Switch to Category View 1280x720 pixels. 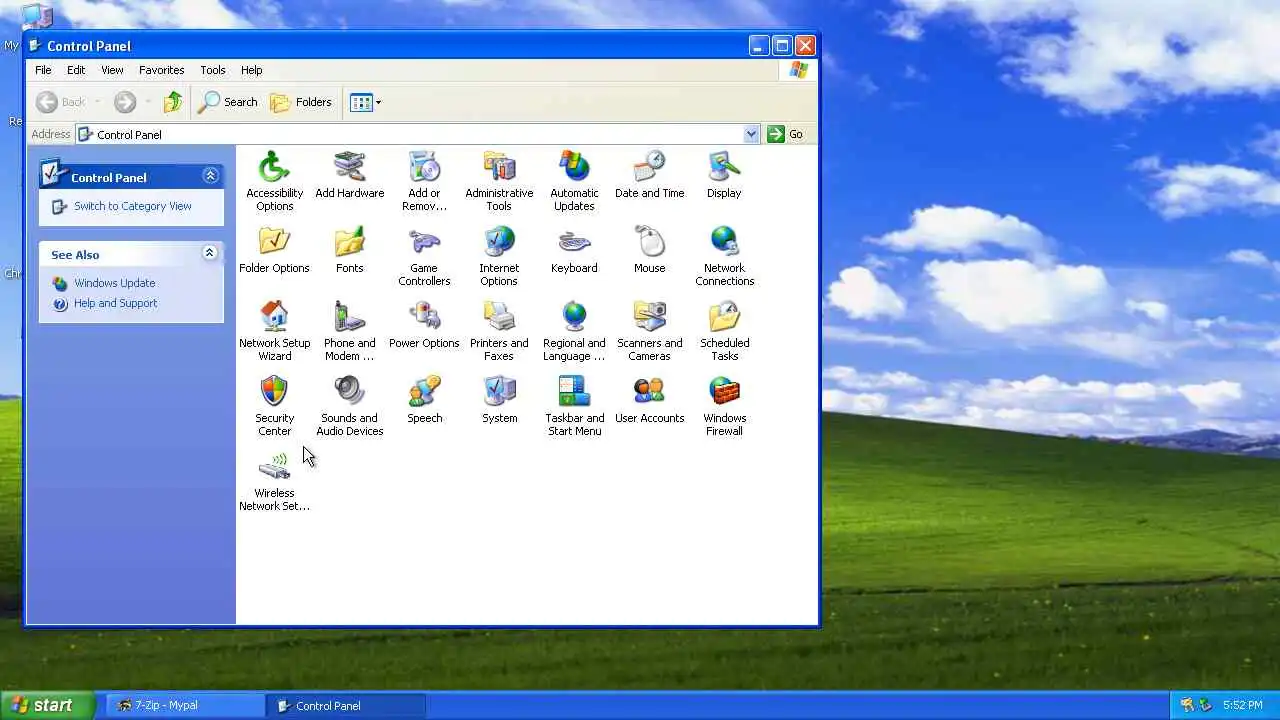132,206
